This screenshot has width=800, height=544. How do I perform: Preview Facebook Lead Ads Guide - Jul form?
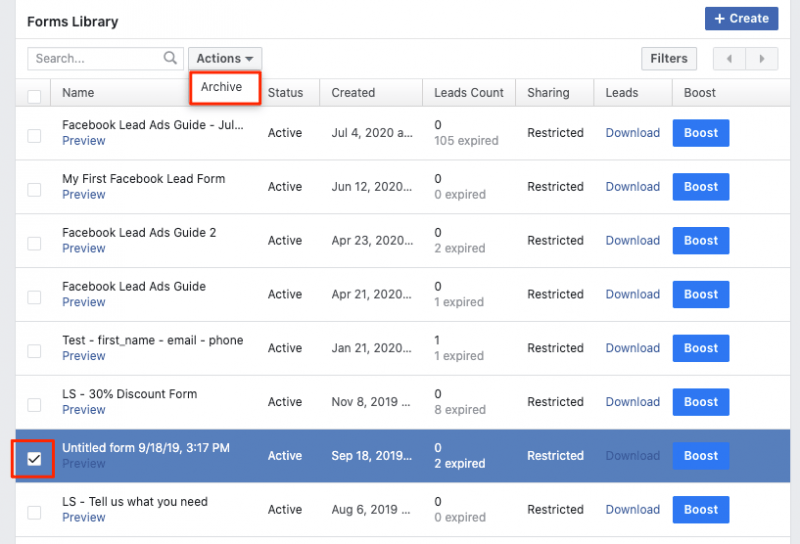(x=84, y=141)
